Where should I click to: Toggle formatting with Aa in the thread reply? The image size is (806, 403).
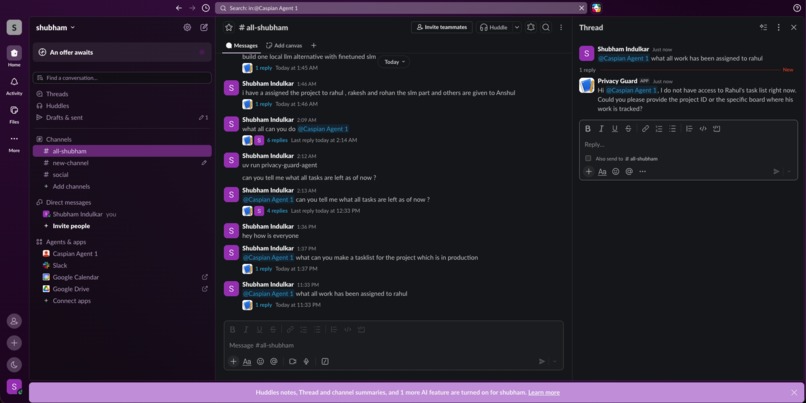pos(602,171)
